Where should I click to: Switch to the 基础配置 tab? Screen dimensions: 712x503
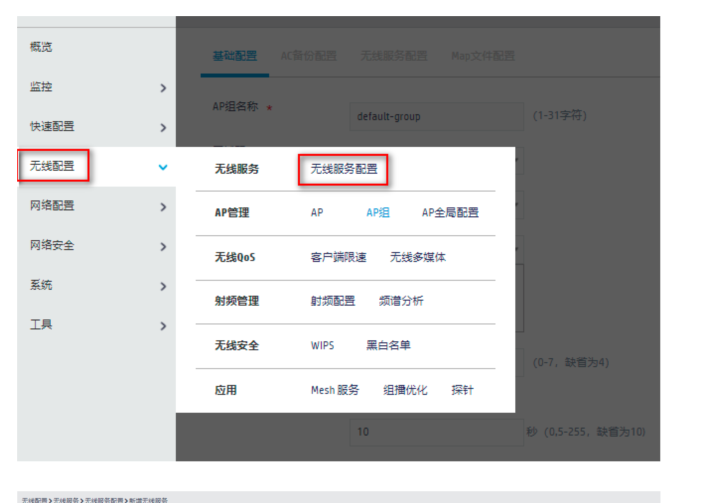click(x=235, y=56)
